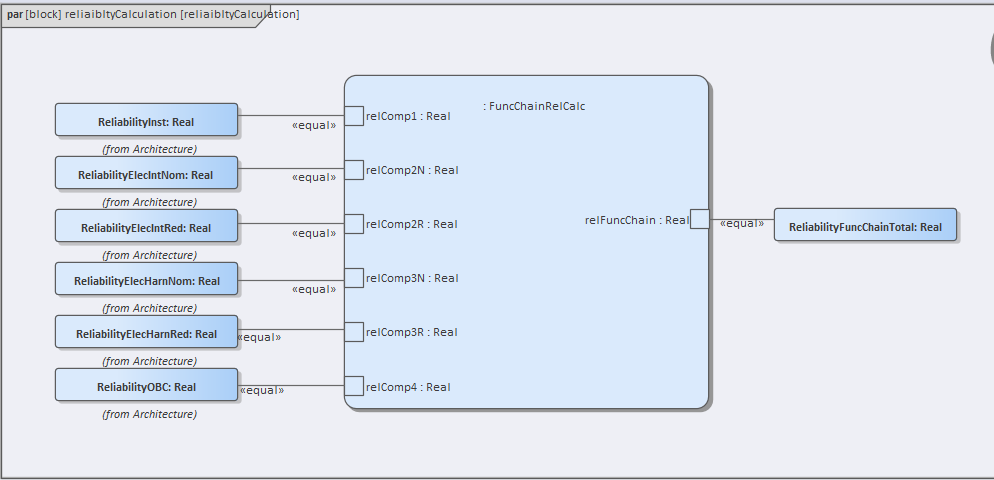Select the ReliabilityElecIntRed: Real block
The width and height of the screenshot is (994, 480).
[x=146, y=226]
